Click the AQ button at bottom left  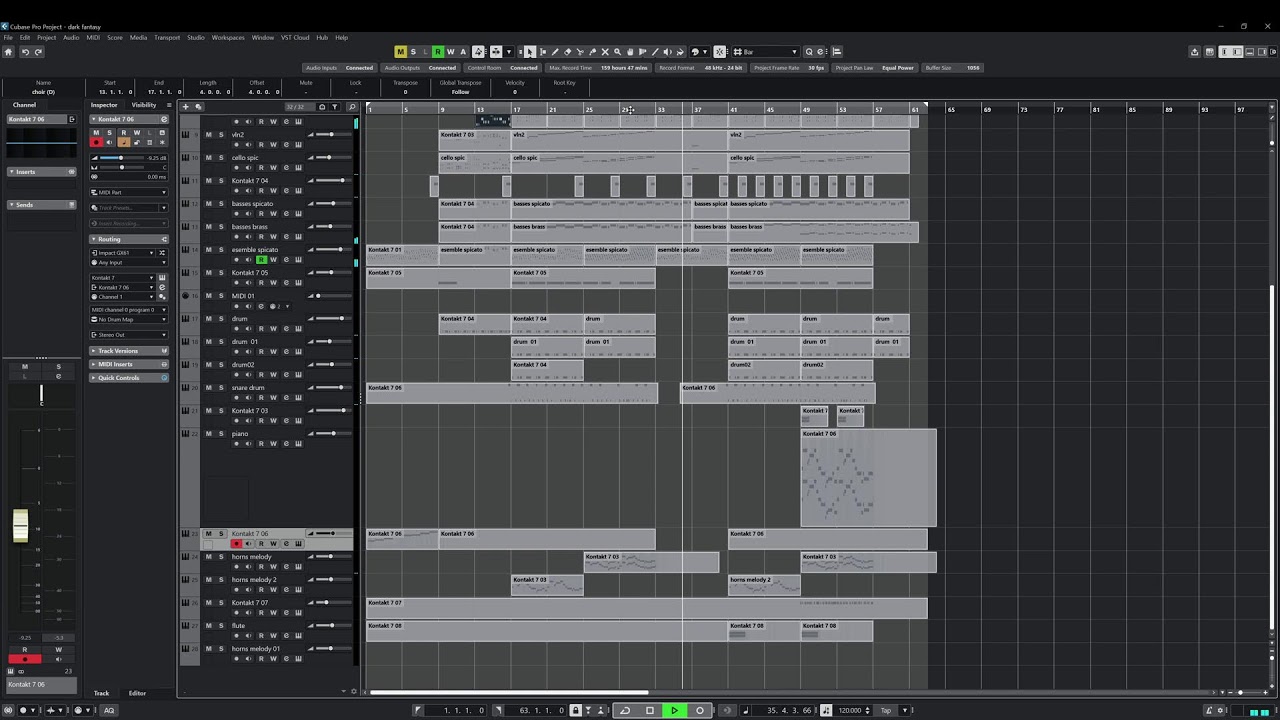(109, 710)
